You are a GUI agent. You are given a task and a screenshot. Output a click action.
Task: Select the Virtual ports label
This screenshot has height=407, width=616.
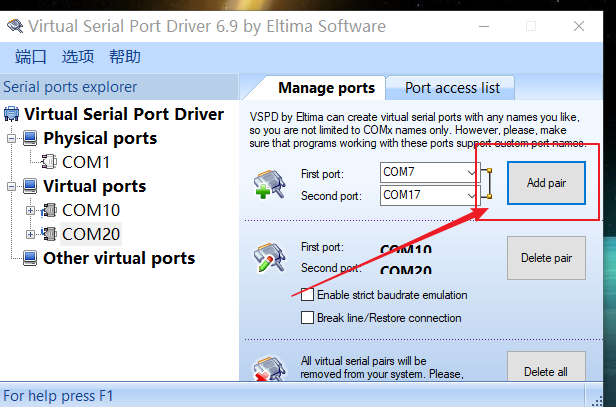point(95,186)
